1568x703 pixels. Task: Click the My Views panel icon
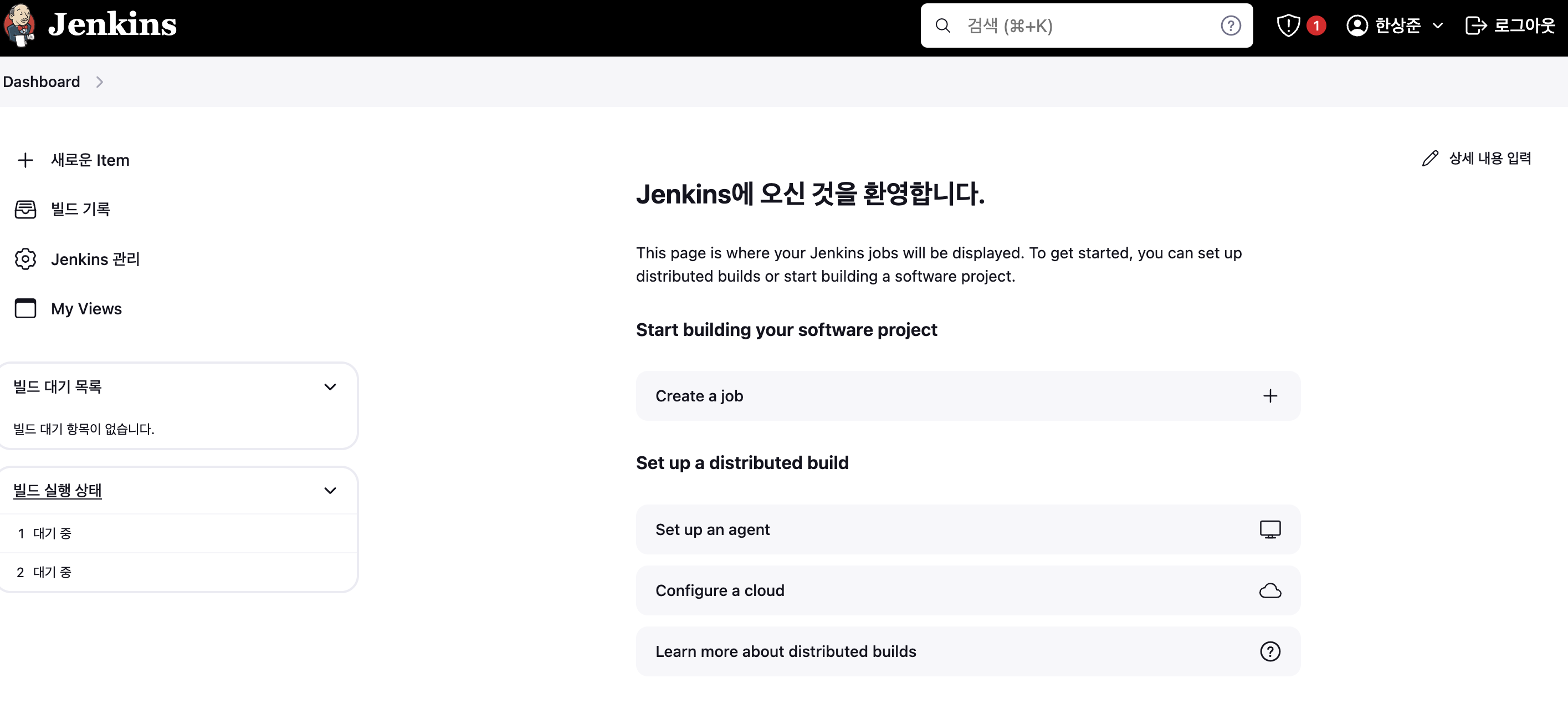click(25, 309)
